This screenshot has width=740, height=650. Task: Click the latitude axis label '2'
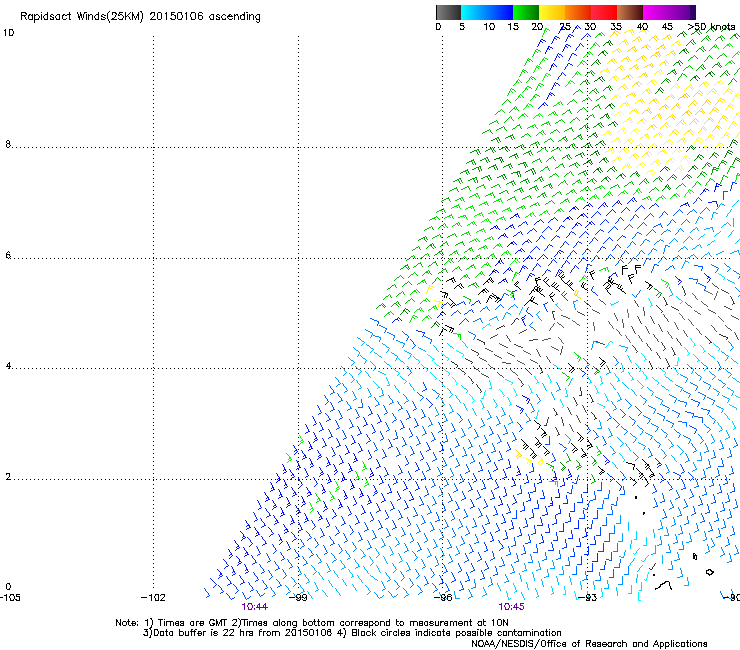[8, 477]
